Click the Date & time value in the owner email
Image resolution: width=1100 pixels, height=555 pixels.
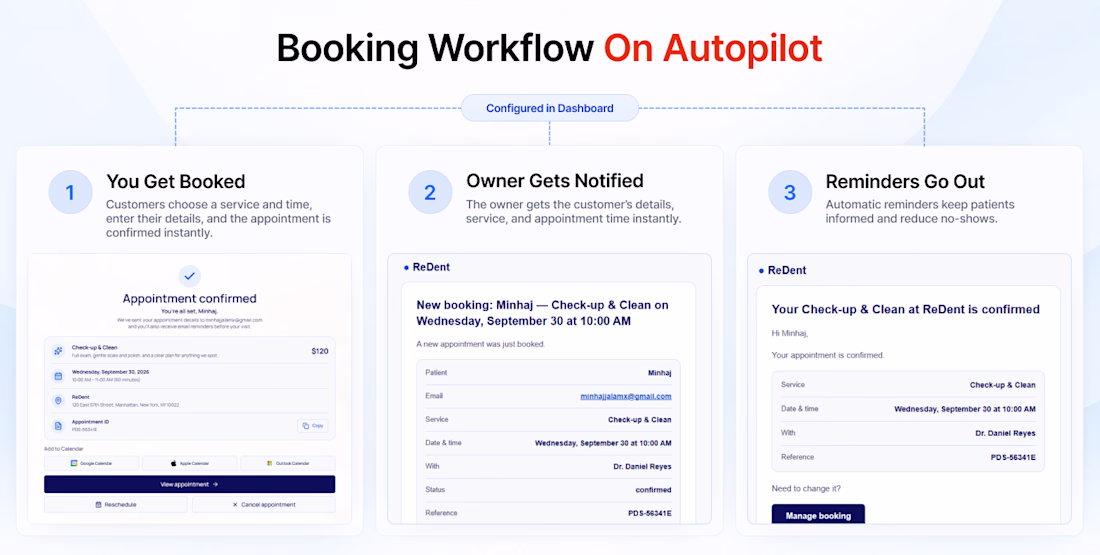[603, 443]
